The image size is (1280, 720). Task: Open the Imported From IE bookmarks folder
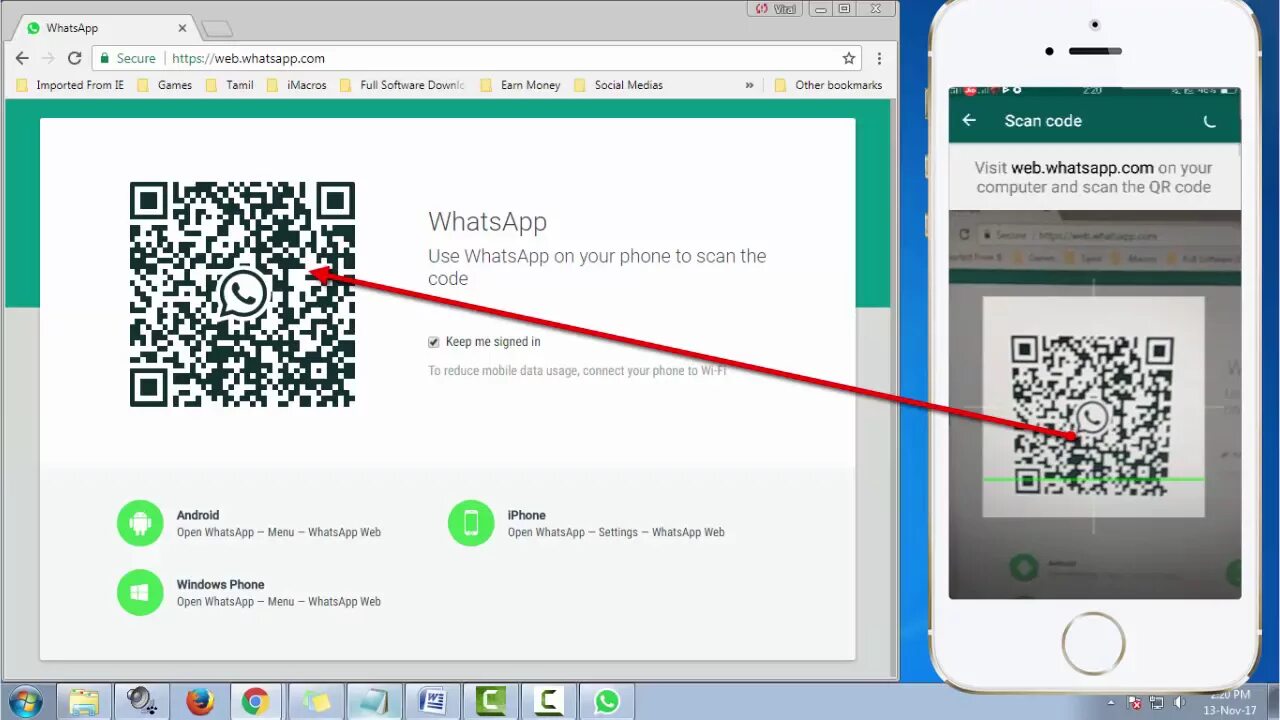pos(70,85)
